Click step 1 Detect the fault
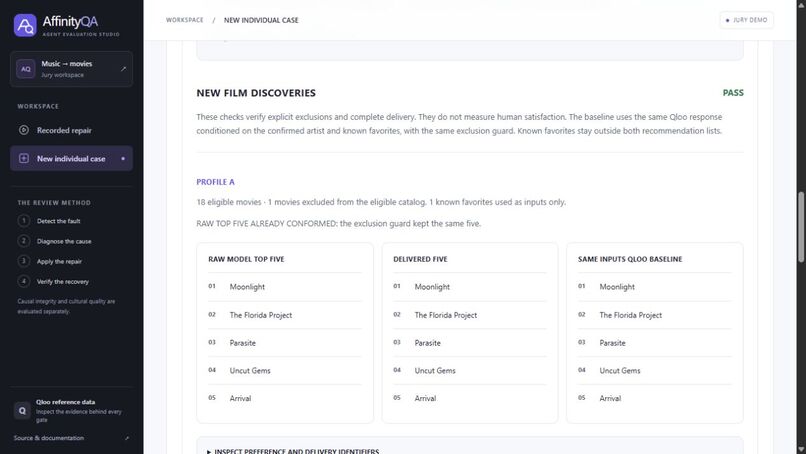Screen dimensions: 806x454 [x=58, y=221]
